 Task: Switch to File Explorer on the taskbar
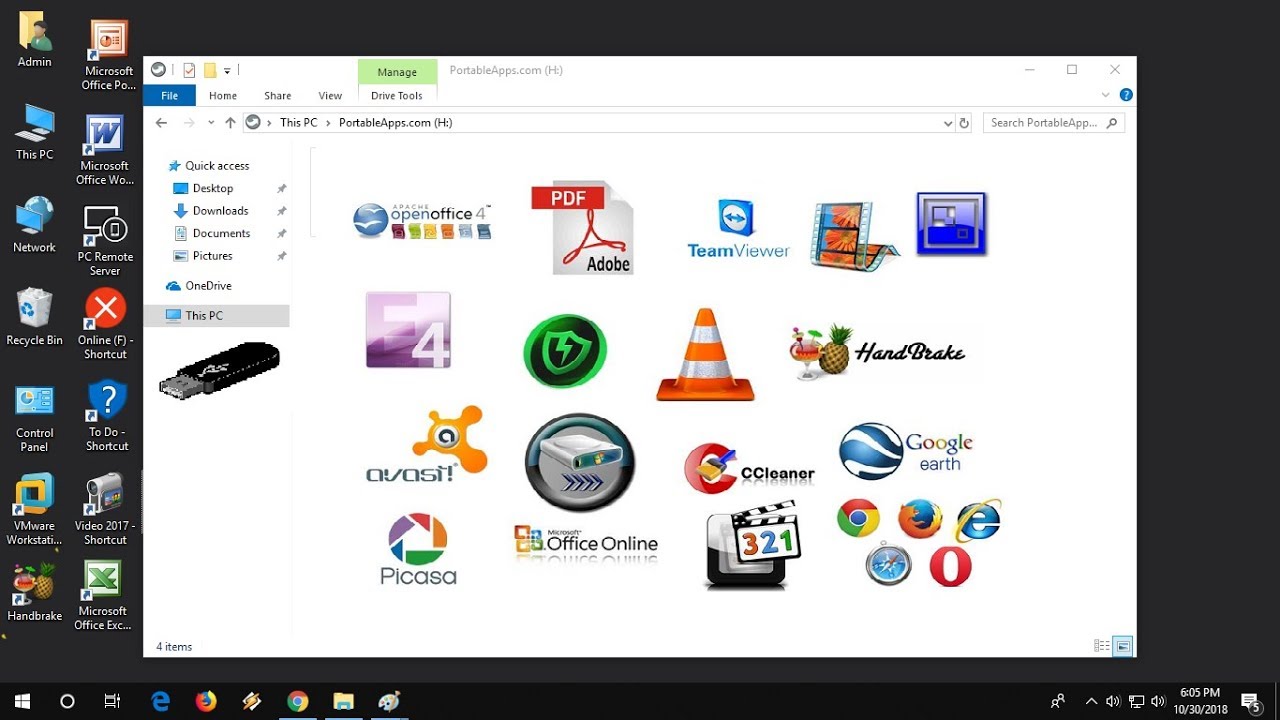point(344,701)
